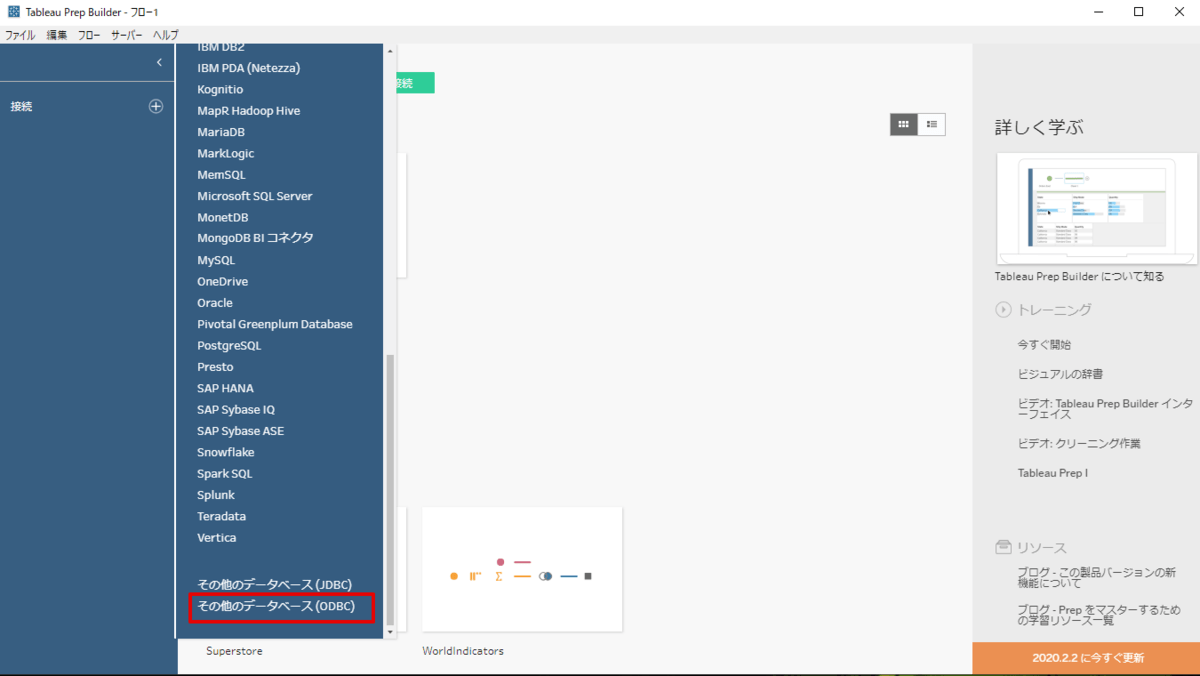Image resolution: width=1200 pixels, height=676 pixels.
Task: Open blog about this version's new features
Action: (x=1096, y=578)
